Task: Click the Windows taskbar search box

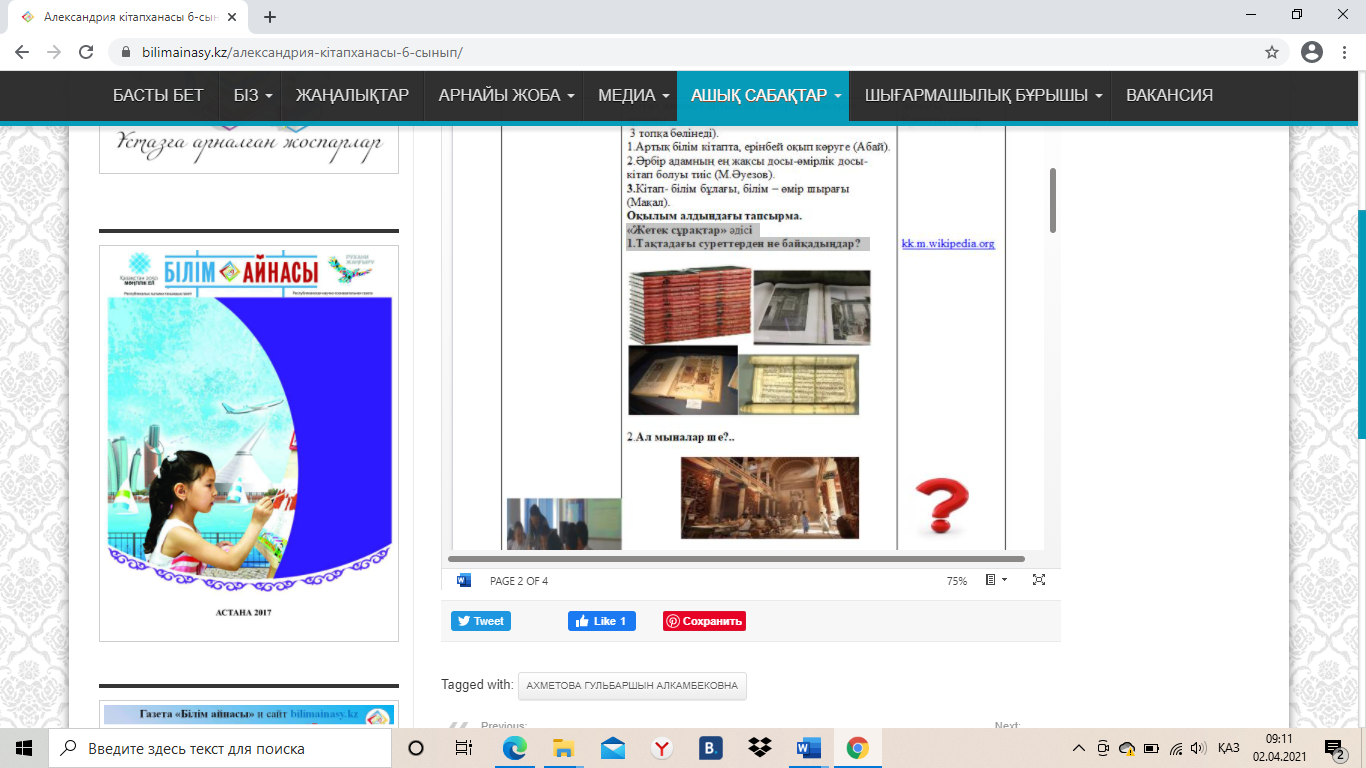Action: click(218, 748)
